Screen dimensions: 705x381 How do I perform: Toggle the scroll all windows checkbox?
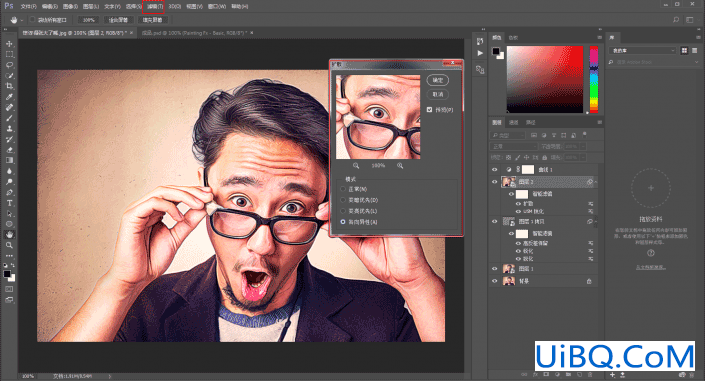coord(32,20)
